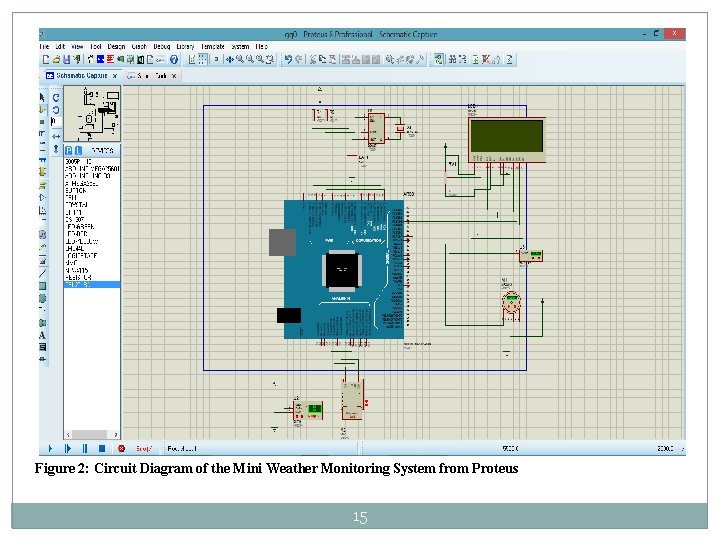The image size is (720, 540).
Task: Click the Zoom to Area icon
Action: pyautogui.click(x=270, y=59)
